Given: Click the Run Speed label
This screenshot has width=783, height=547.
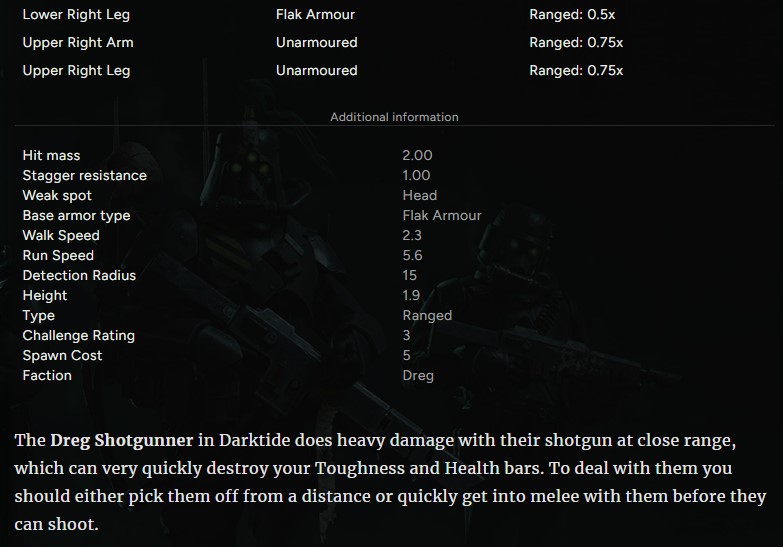Looking at the screenshot, I should coord(58,255).
